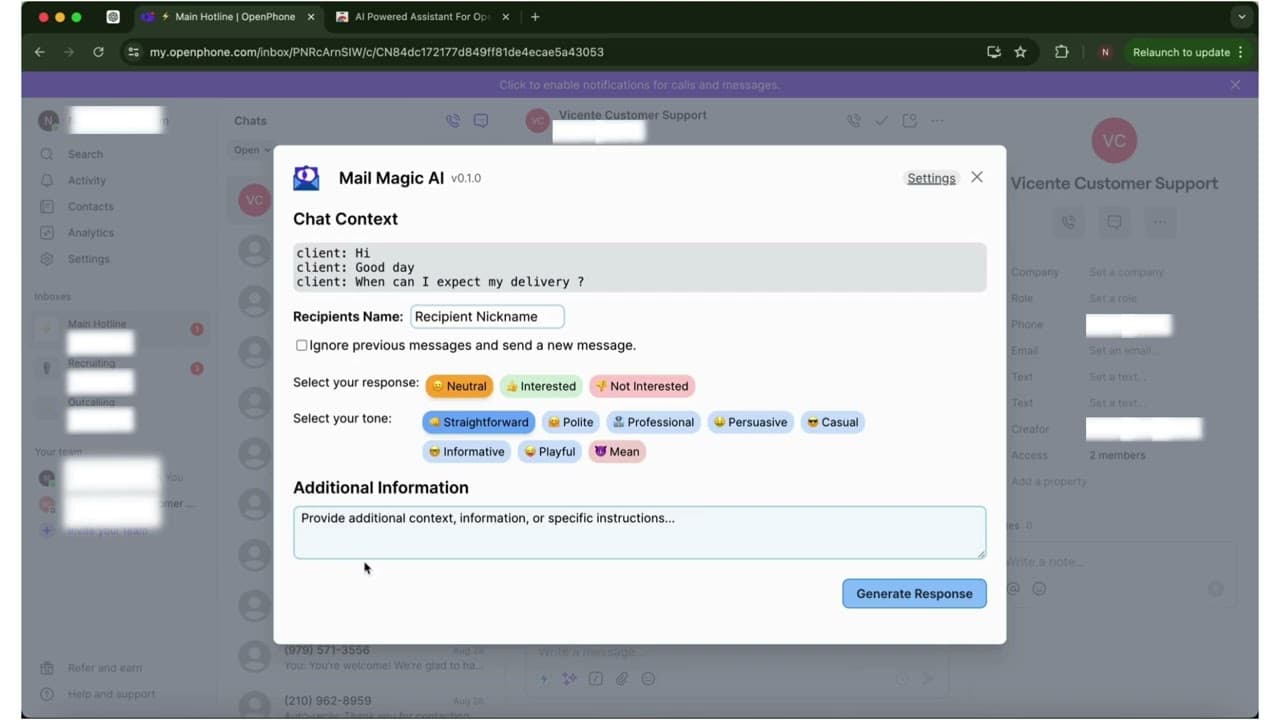Viewport: 1280px width, 720px height.
Task: Choose the Casual tone
Action: (833, 422)
